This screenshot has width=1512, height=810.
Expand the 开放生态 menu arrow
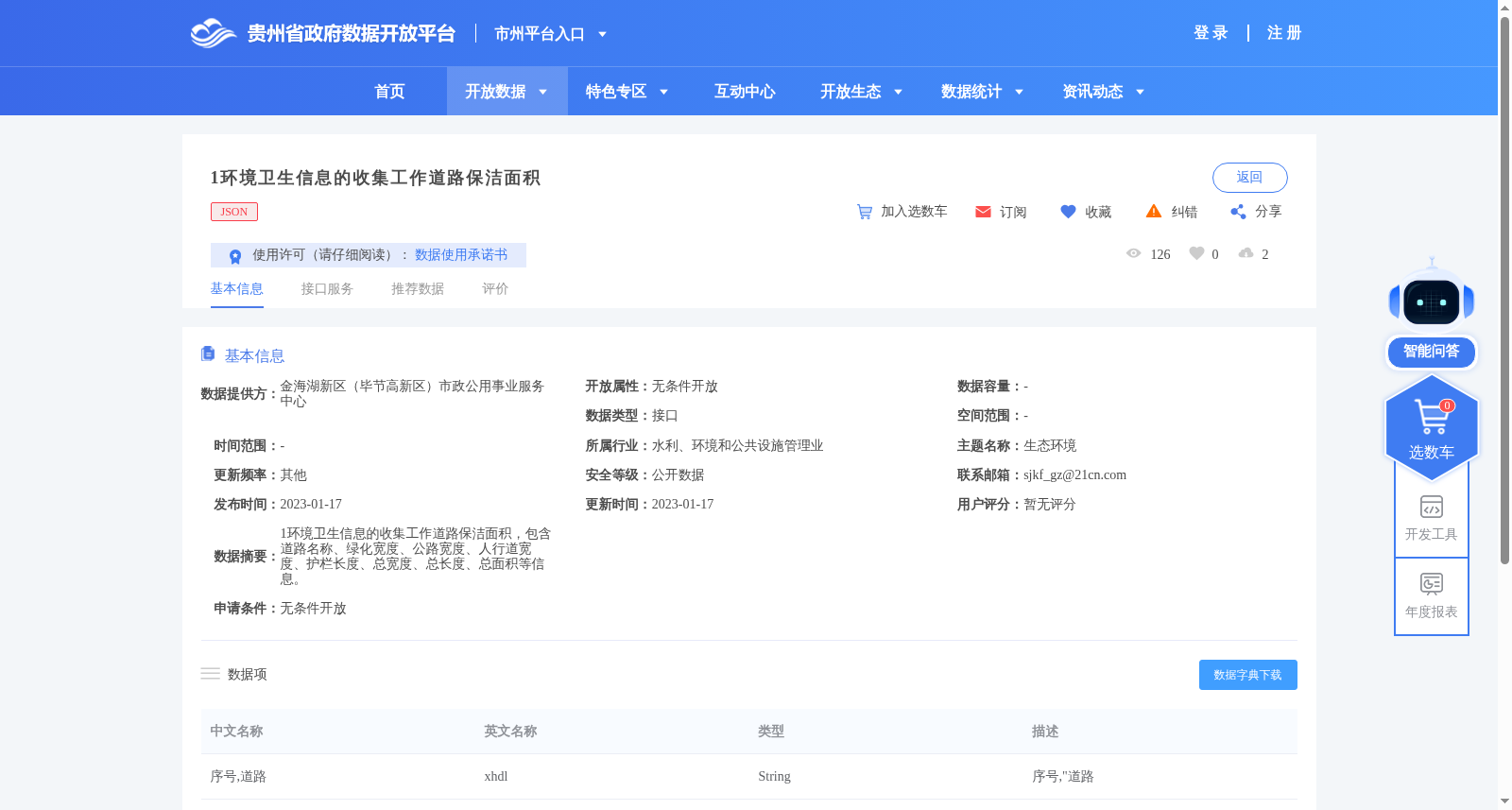click(x=898, y=92)
